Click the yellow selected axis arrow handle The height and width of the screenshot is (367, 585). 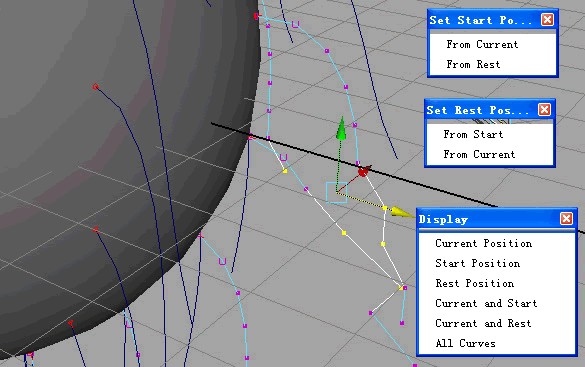coord(402,213)
